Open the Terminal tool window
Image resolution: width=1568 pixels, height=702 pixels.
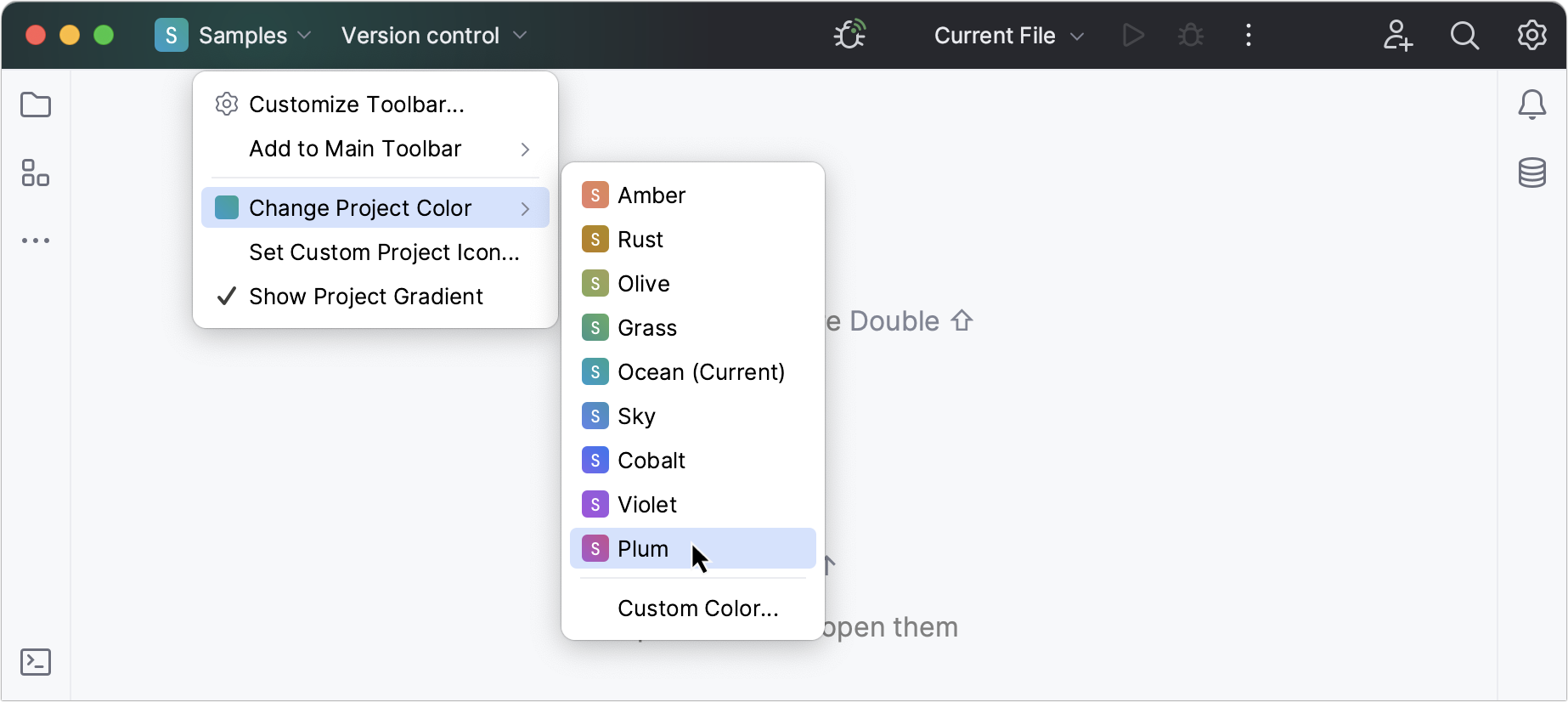pos(35,662)
